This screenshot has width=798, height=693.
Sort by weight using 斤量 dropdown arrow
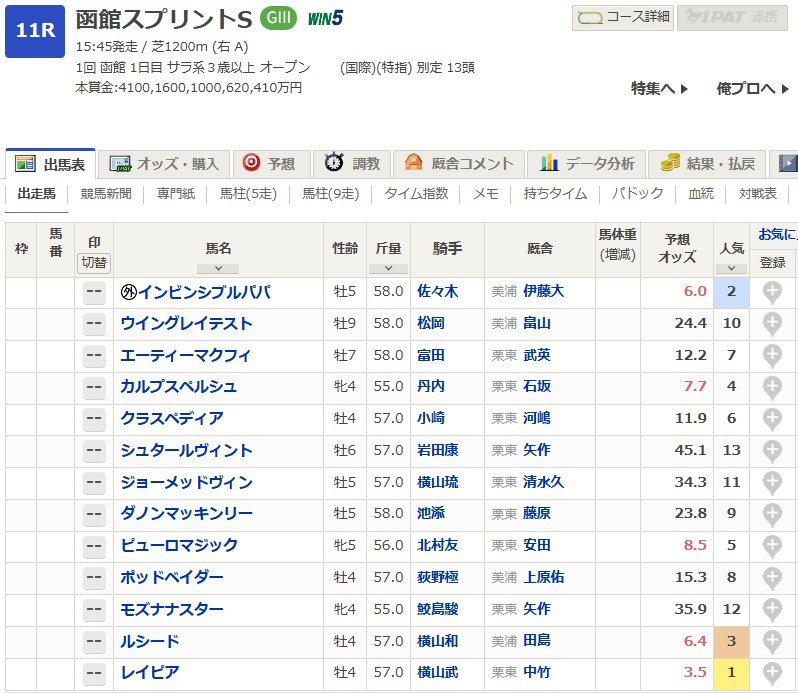pyautogui.click(x=388, y=268)
